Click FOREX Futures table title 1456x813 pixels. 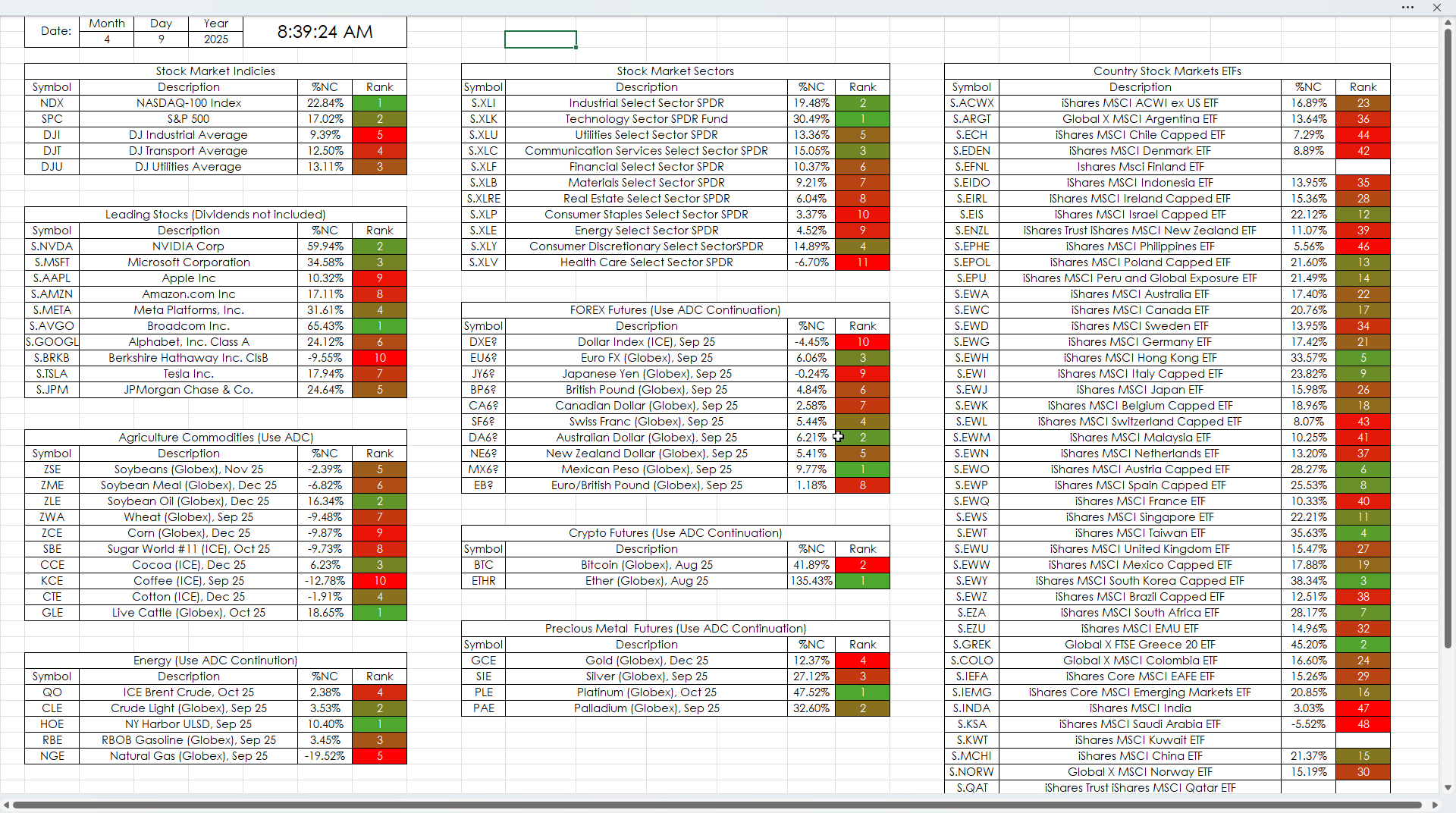[675, 310]
